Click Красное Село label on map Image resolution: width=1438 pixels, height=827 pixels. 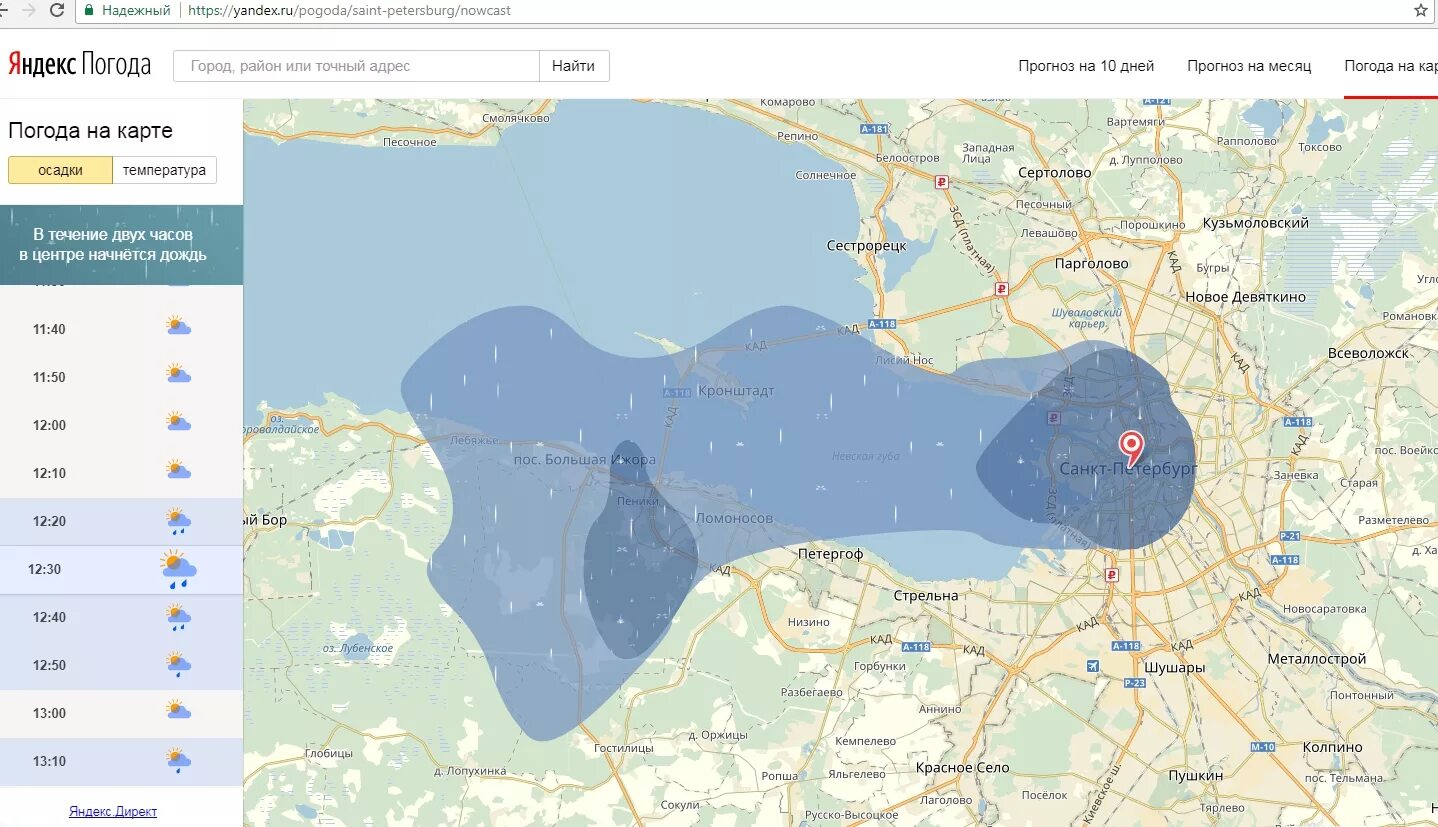coord(962,767)
